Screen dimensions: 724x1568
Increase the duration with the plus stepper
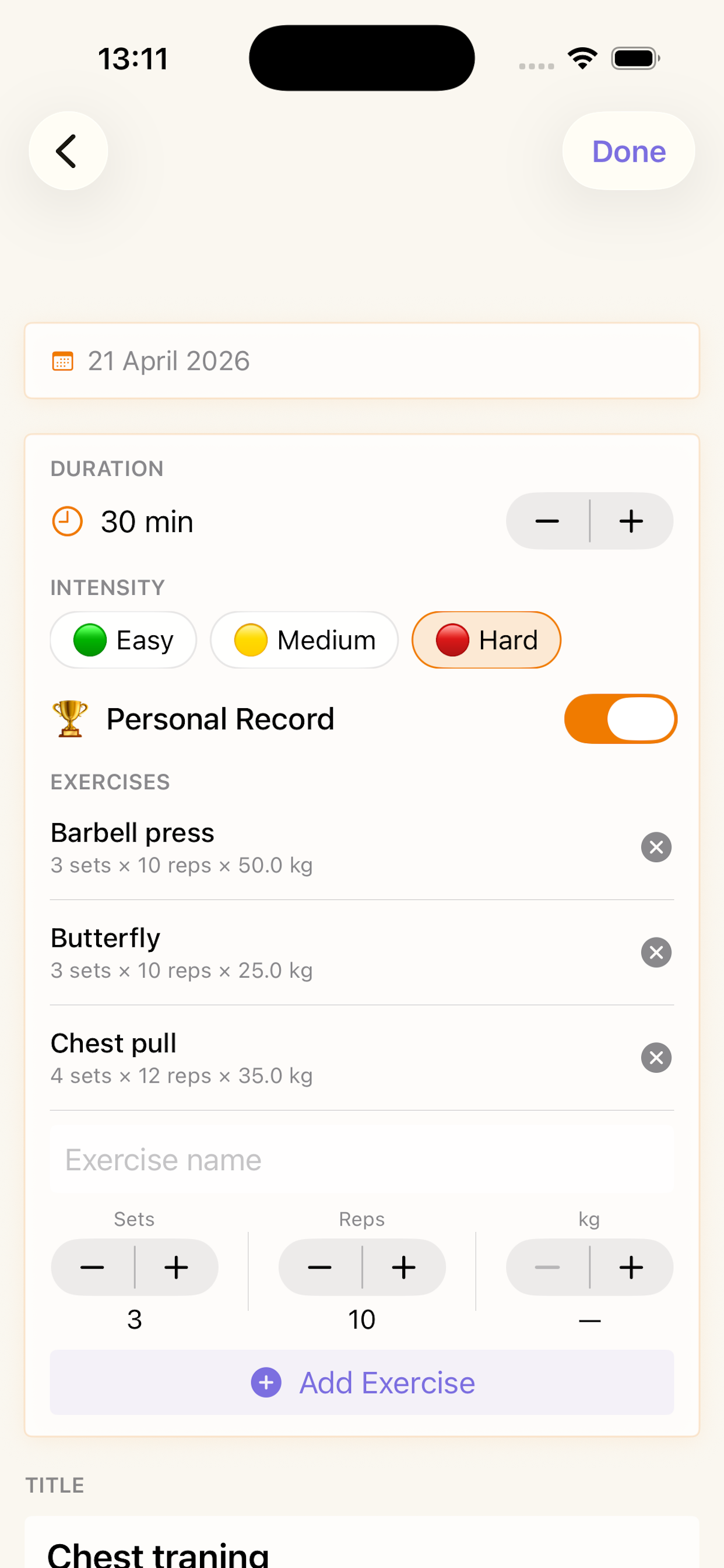[x=631, y=521]
